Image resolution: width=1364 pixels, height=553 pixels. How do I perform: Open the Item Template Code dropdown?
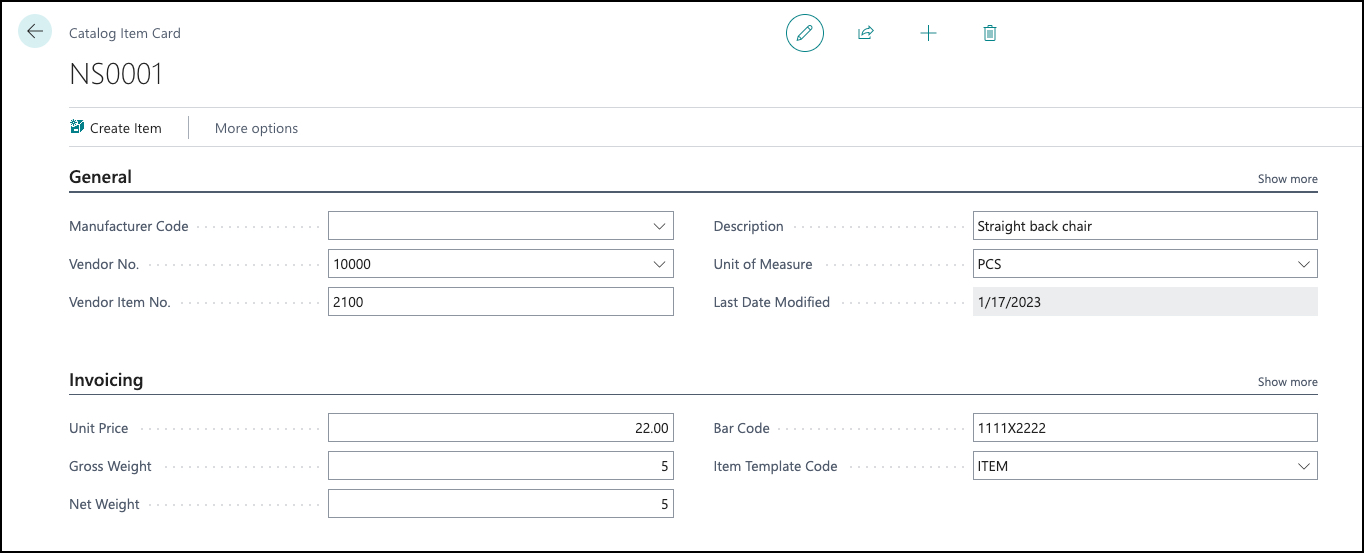click(x=1303, y=466)
